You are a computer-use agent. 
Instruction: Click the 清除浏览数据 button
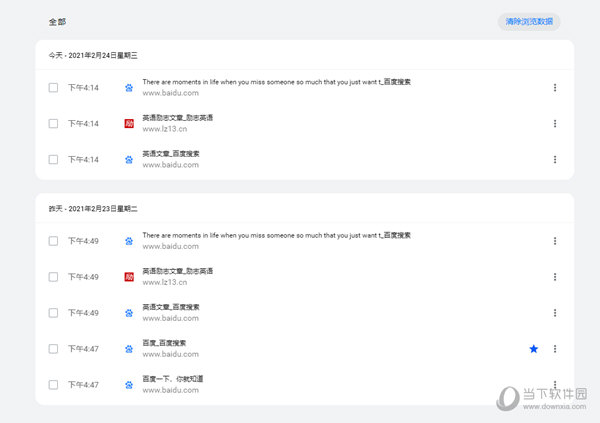(x=529, y=21)
